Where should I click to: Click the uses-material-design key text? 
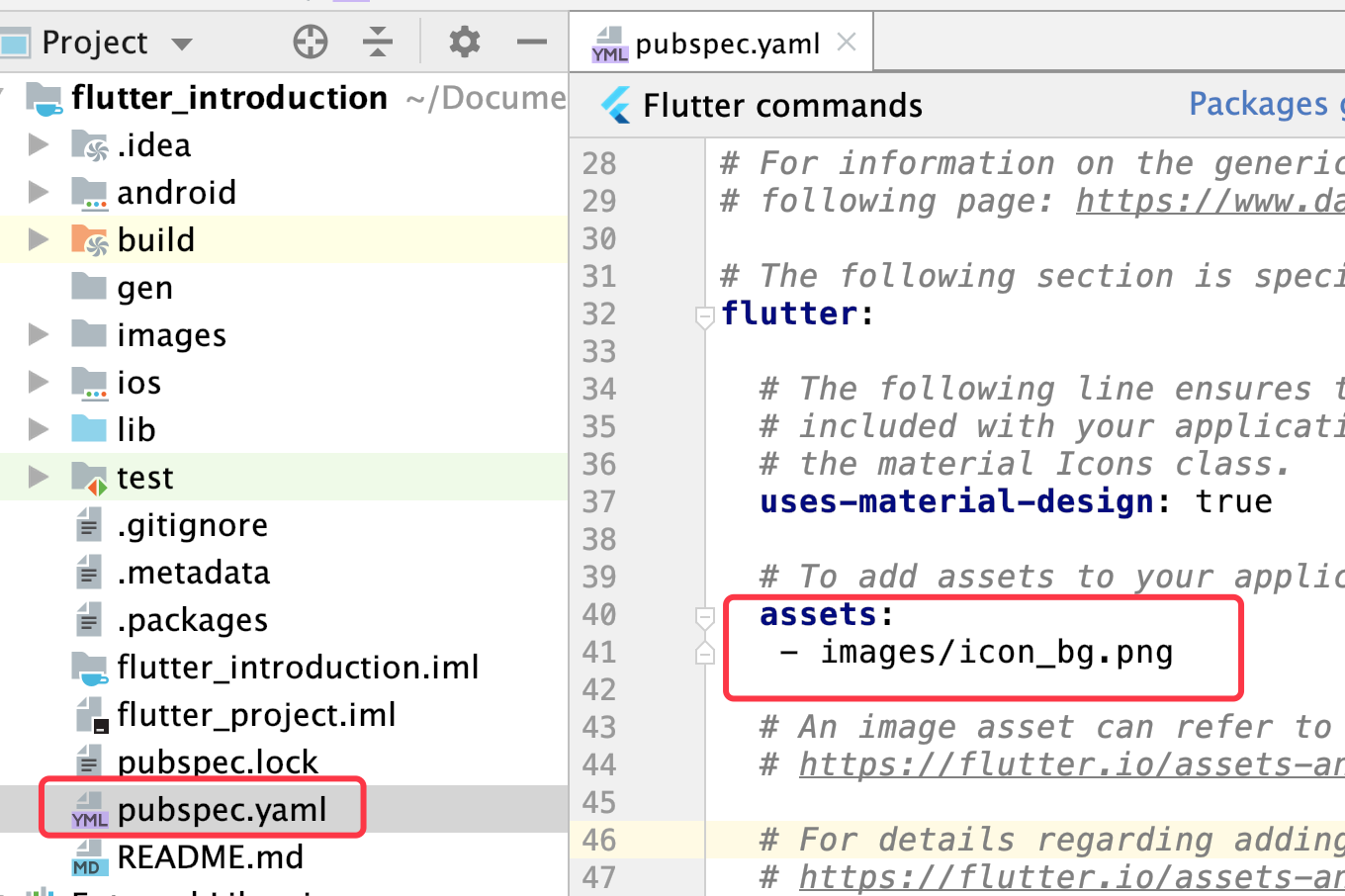point(956,501)
